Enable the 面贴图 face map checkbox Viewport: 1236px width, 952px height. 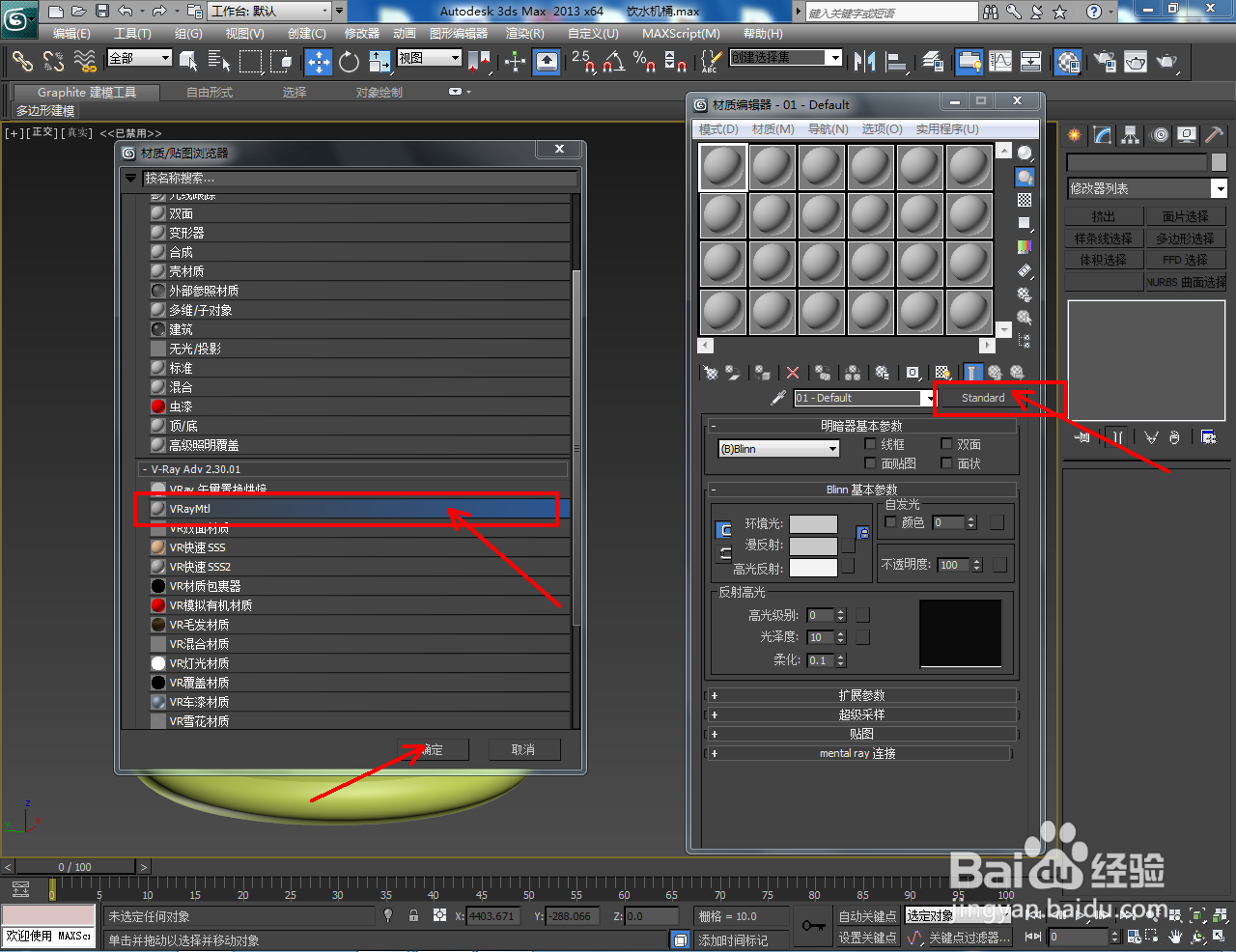click(x=870, y=463)
